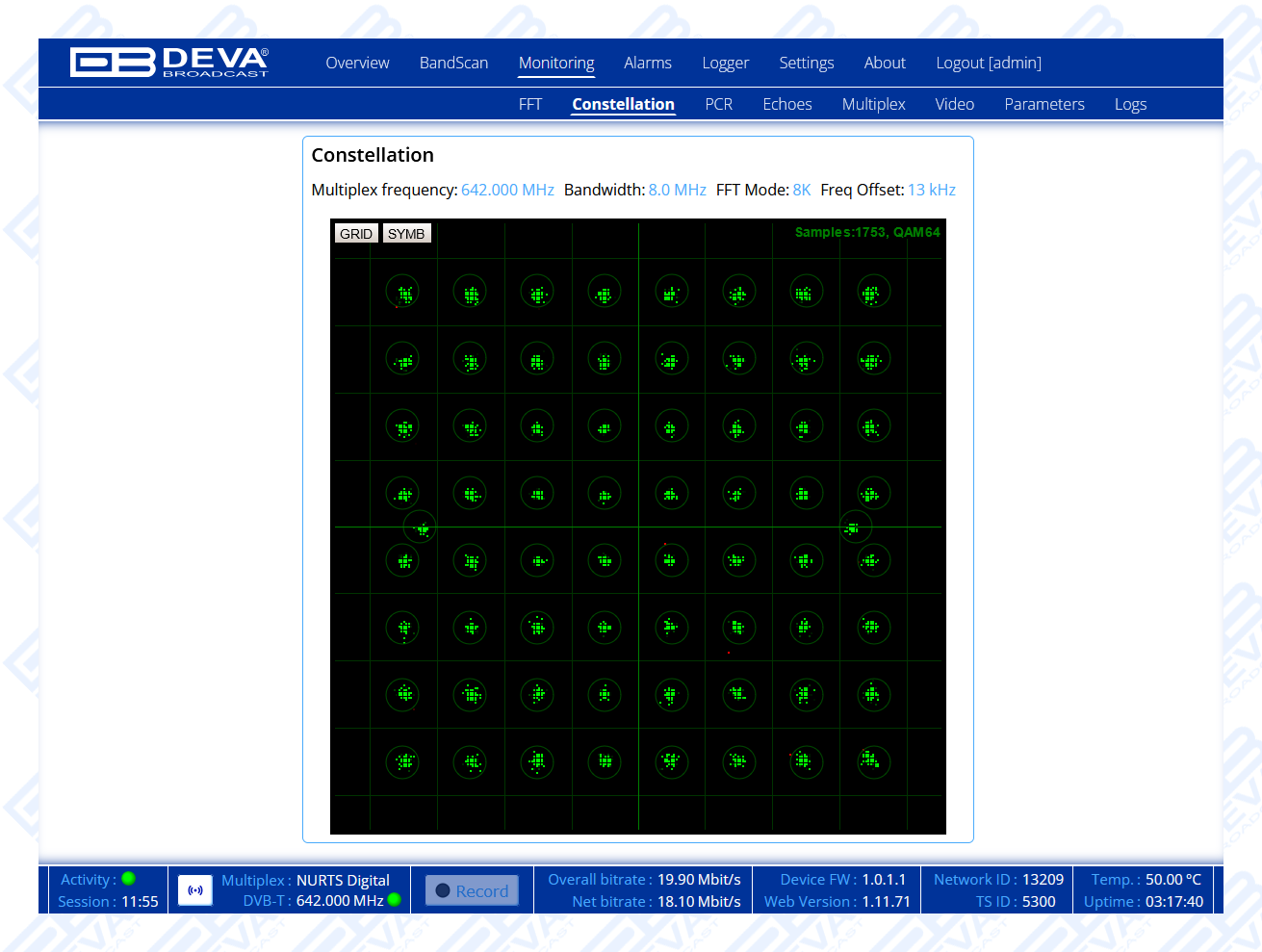Open the Alarms menu item
Image resolution: width=1262 pixels, height=952 pixels.
point(647,64)
